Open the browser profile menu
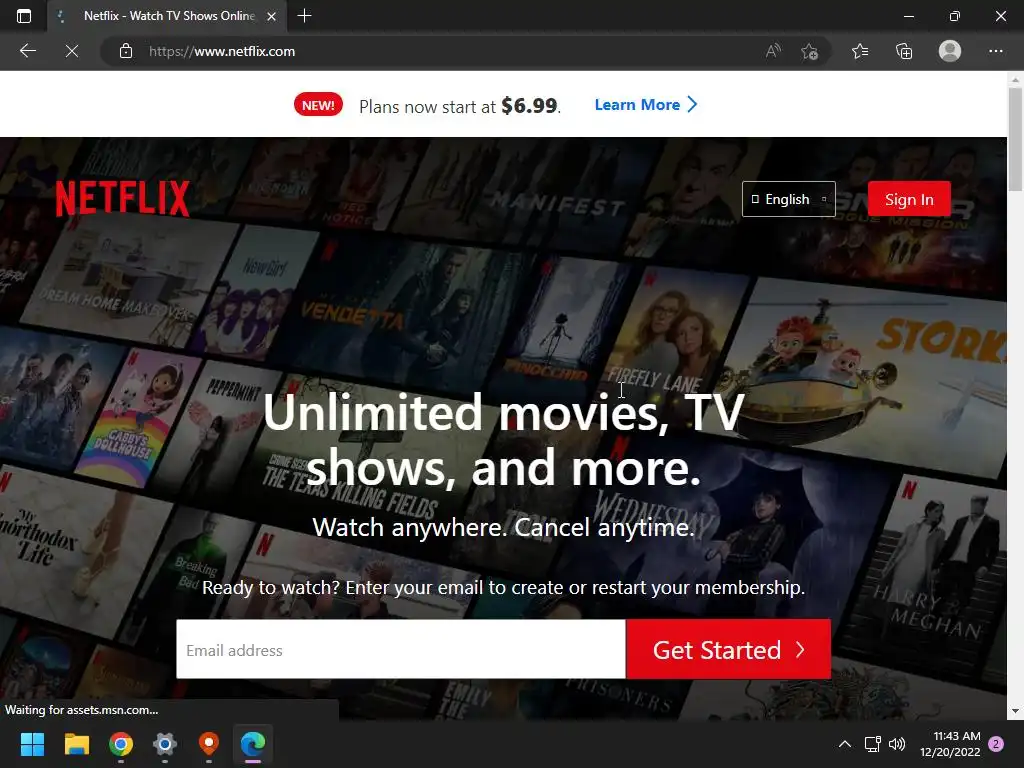 (x=950, y=51)
